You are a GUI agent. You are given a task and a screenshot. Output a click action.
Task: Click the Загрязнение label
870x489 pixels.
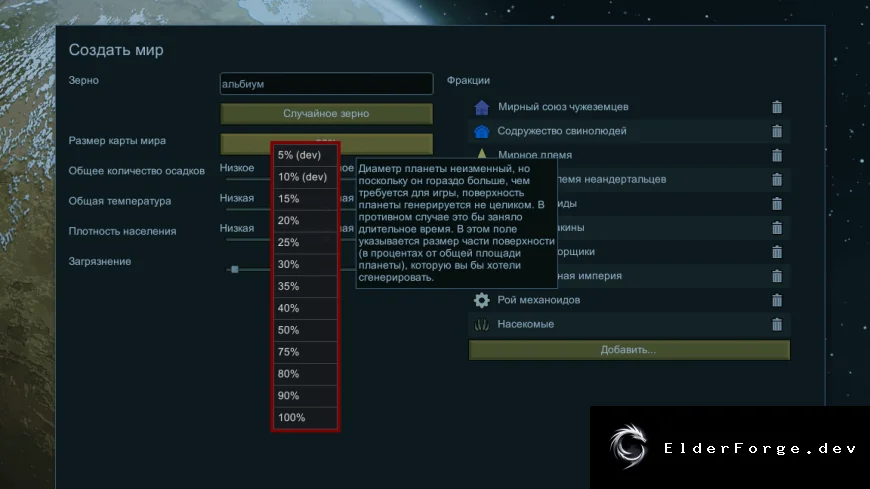[x=100, y=261]
